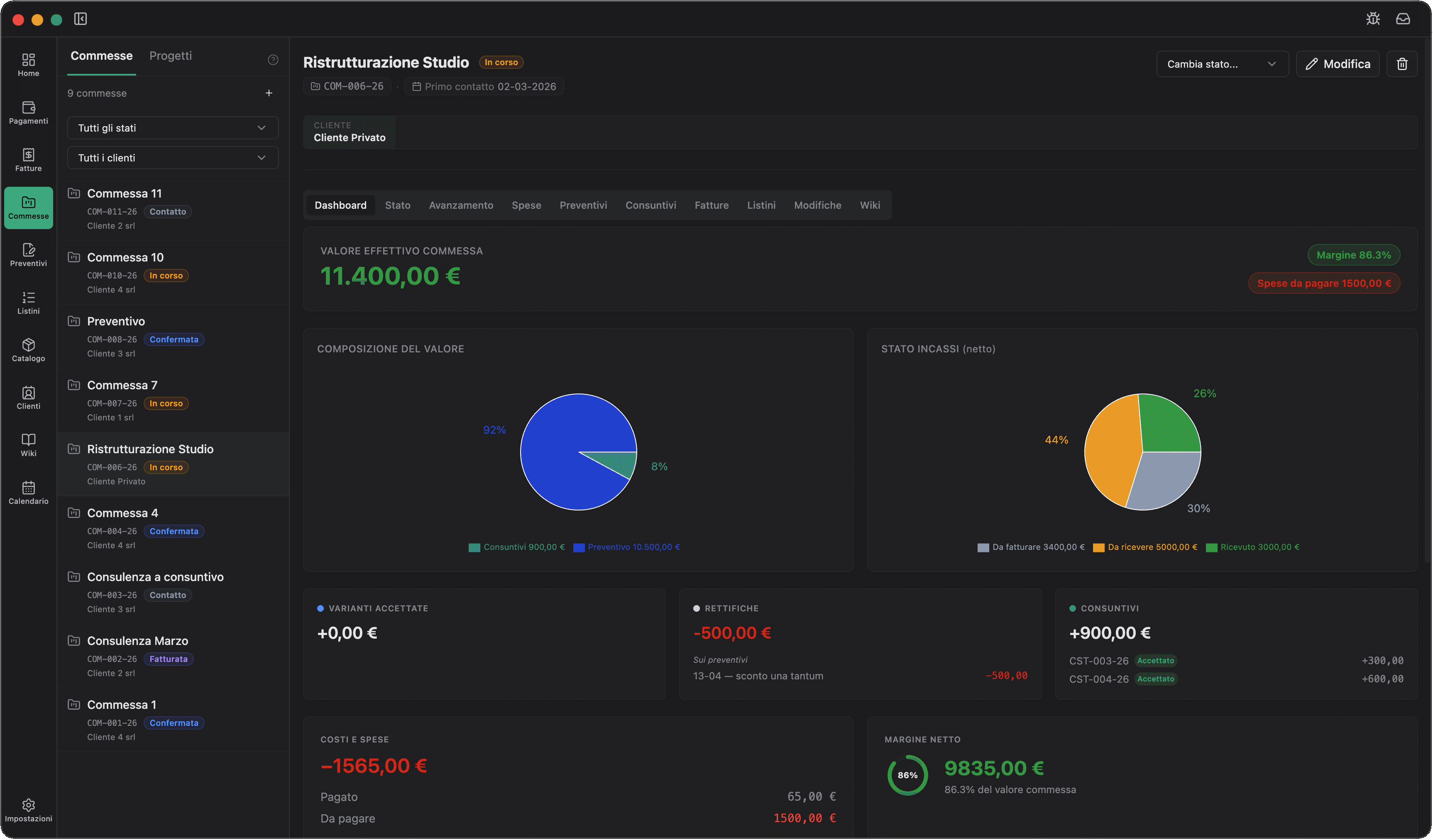Image resolution: width=1433 pixels, height=840 pixels.
Task: Click the CST-004-26 consuntivo row
Action: [1236, 679]
